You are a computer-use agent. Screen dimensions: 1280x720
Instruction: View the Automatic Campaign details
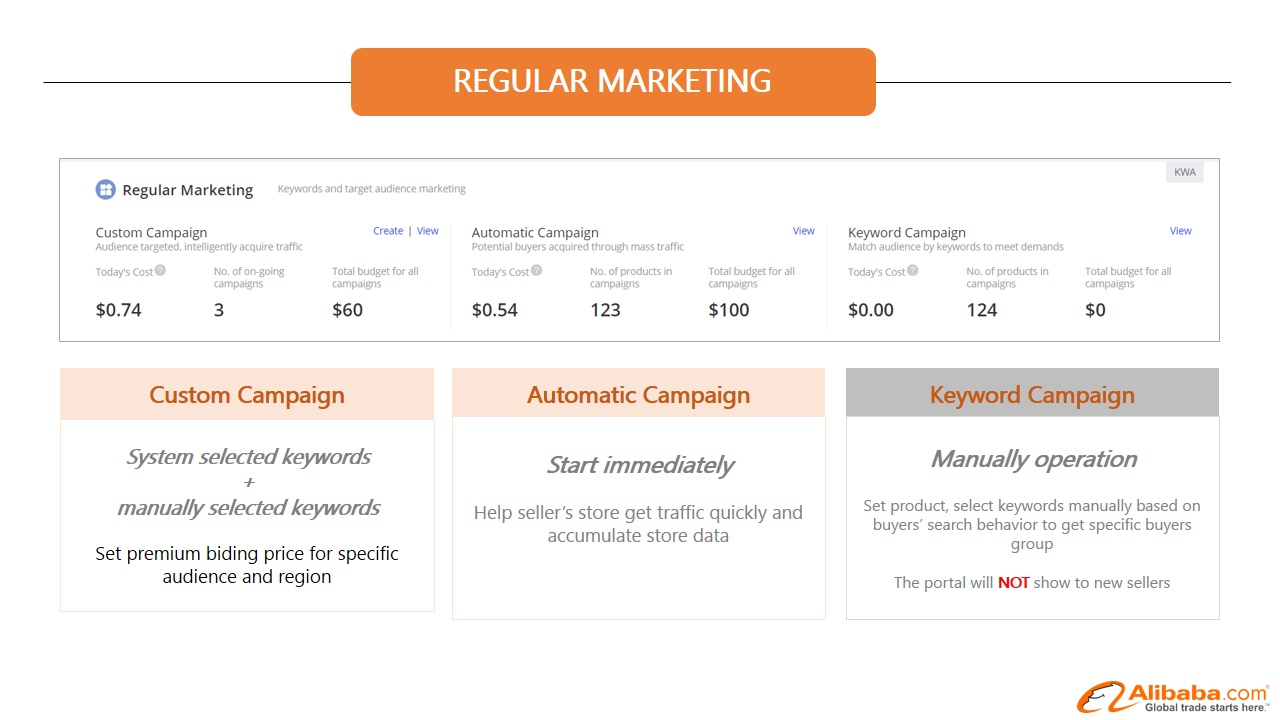point(804,231)
